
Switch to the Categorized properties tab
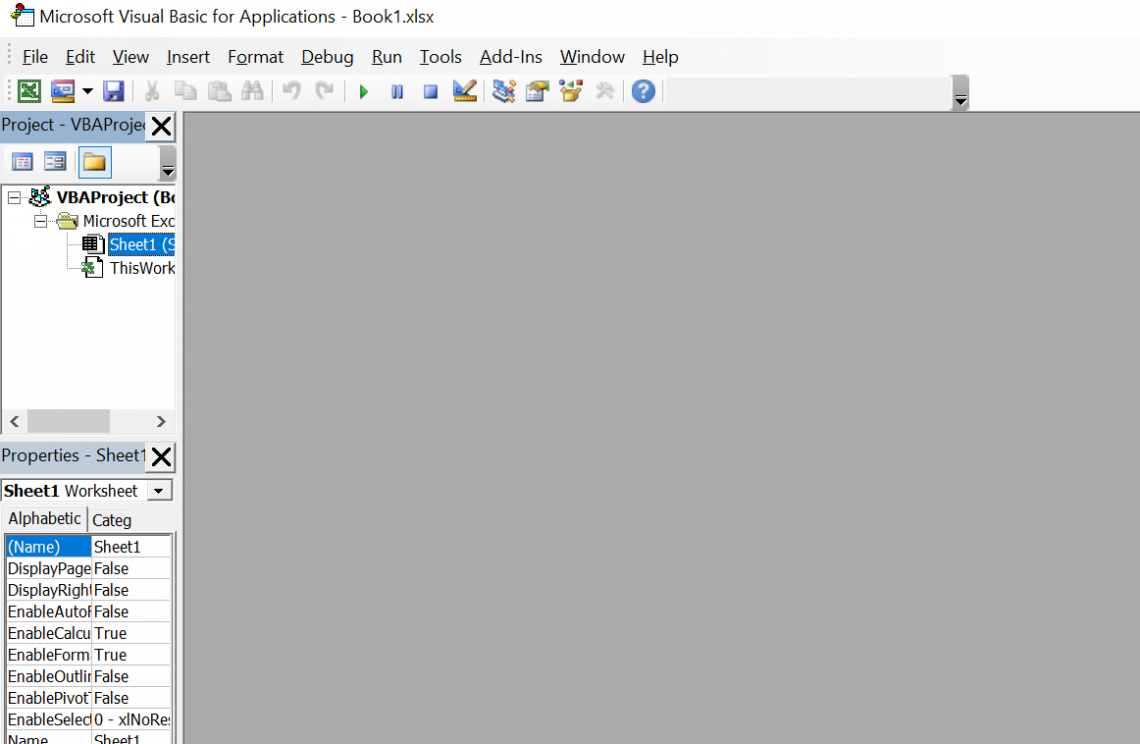pos(111,520)
